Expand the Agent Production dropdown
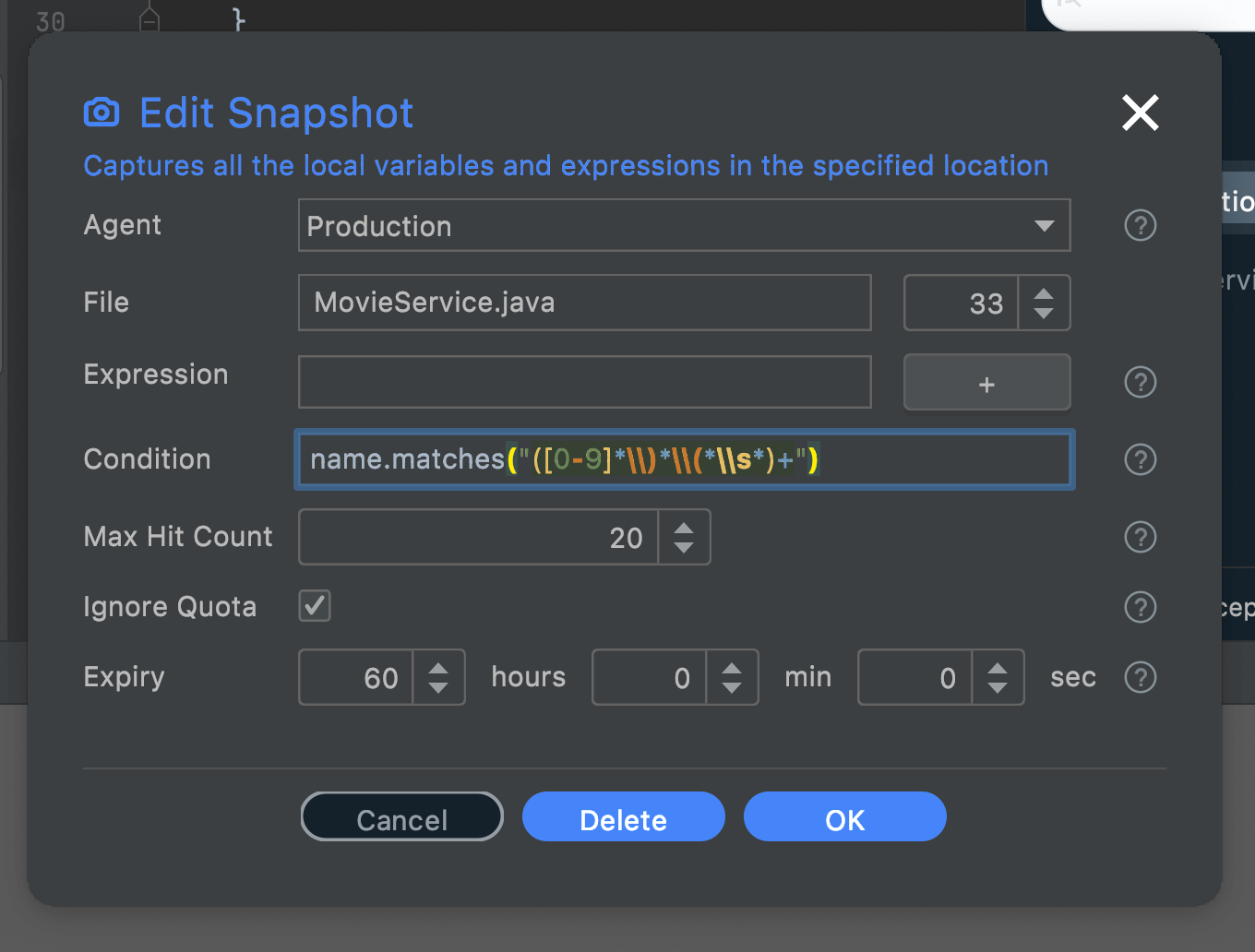This screenshot has width=1255, height=952. (x=1044, y=226)
